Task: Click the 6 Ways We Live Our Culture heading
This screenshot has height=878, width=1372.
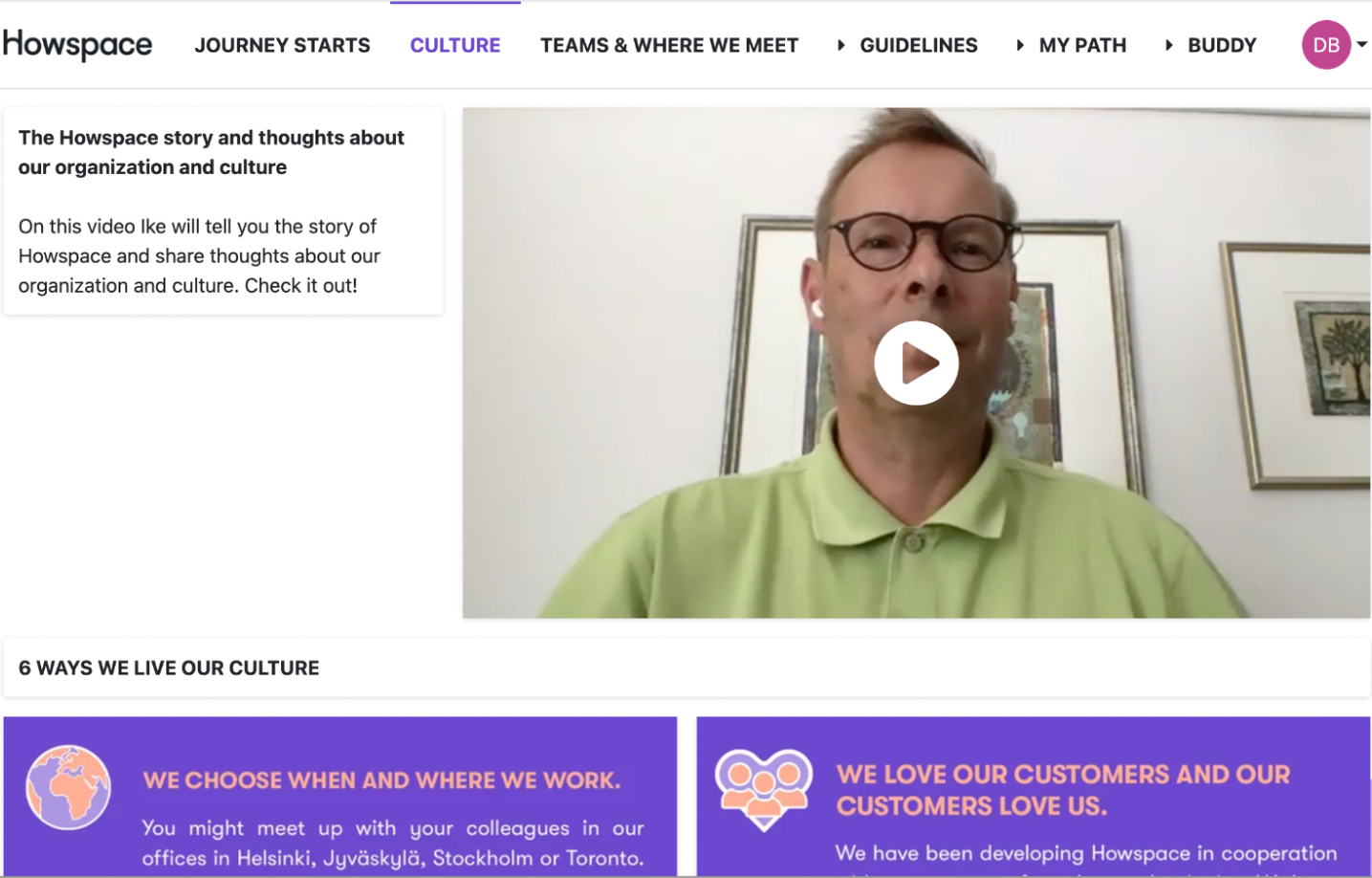Action: (169, 668)
